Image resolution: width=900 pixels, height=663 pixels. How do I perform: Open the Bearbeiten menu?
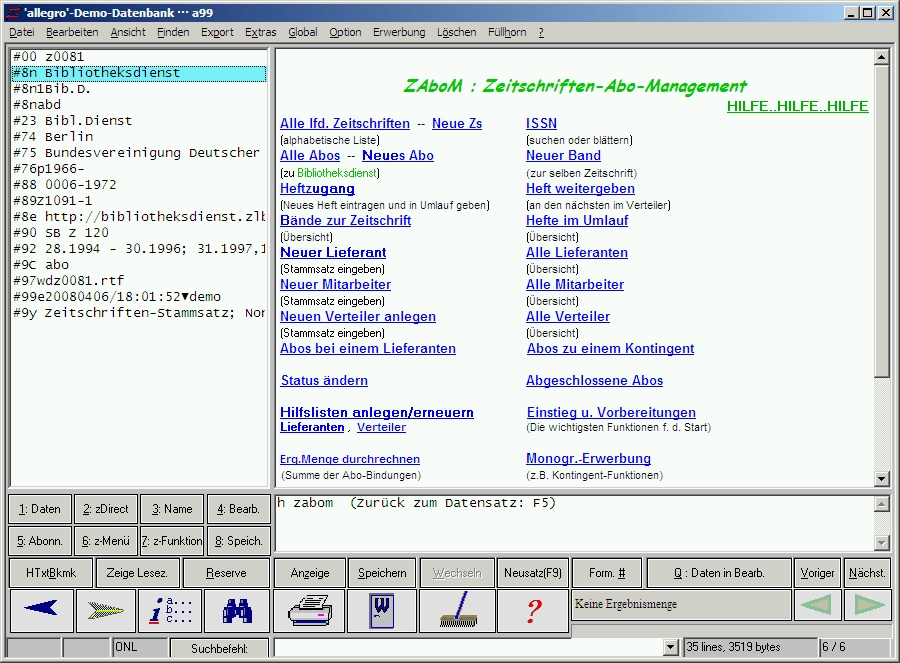[72, 33]
